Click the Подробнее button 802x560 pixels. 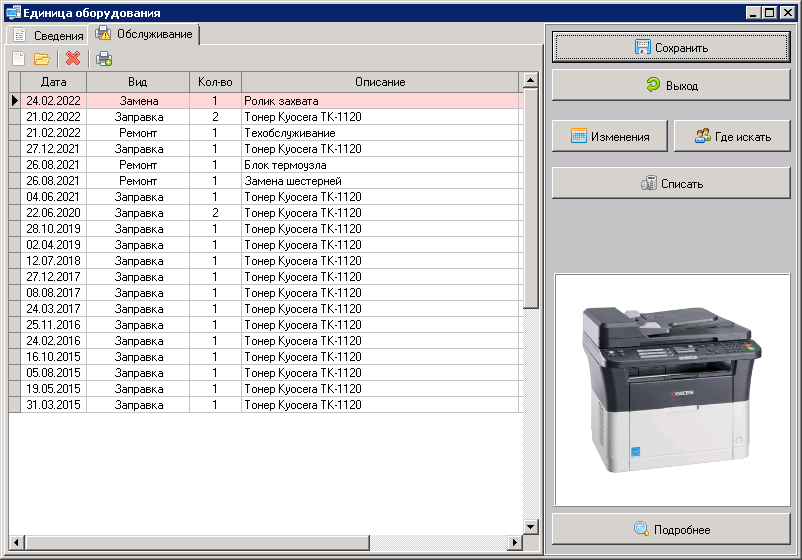point(671,529)
